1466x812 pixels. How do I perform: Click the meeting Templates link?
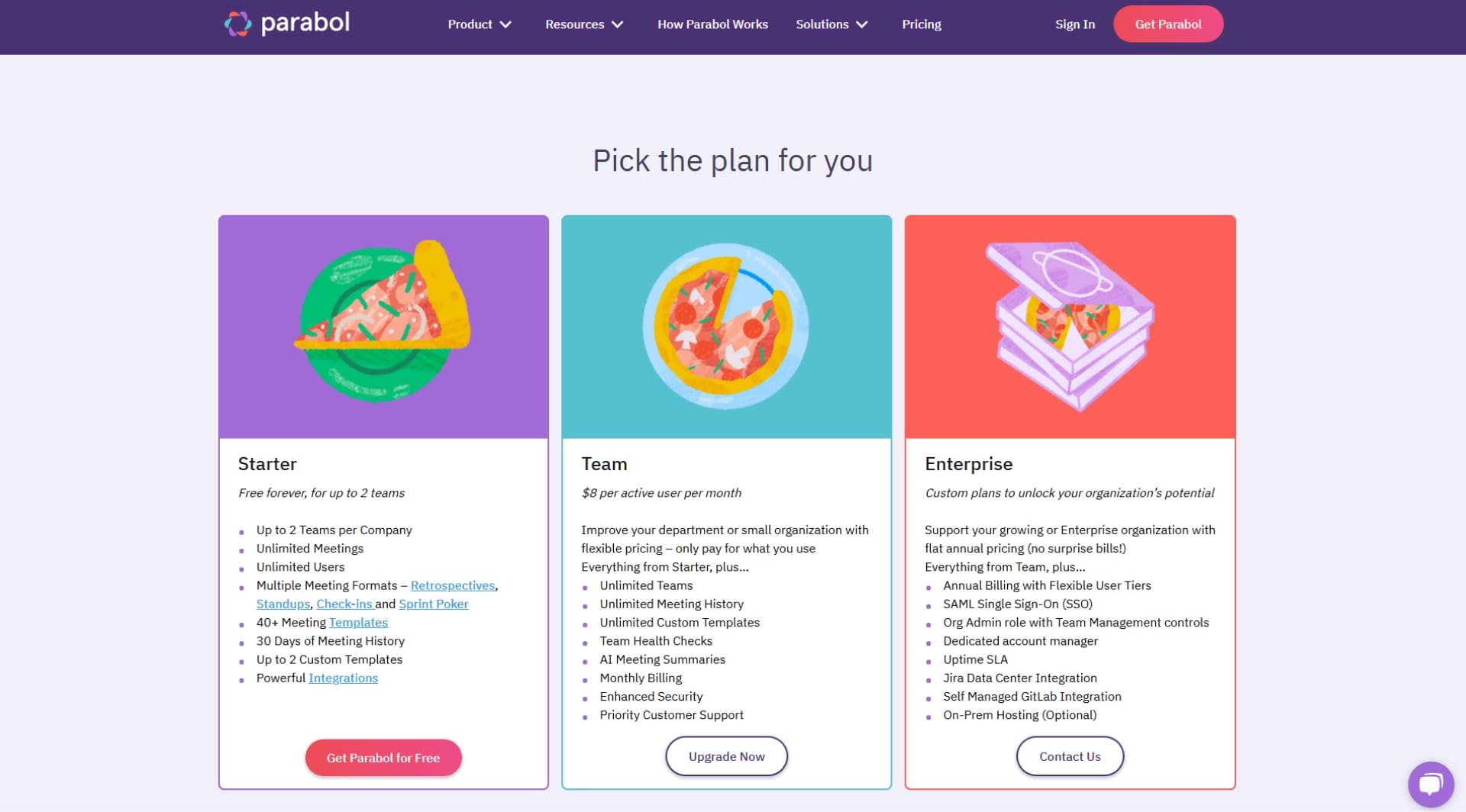pyautogui.click(x=358, y=623)
